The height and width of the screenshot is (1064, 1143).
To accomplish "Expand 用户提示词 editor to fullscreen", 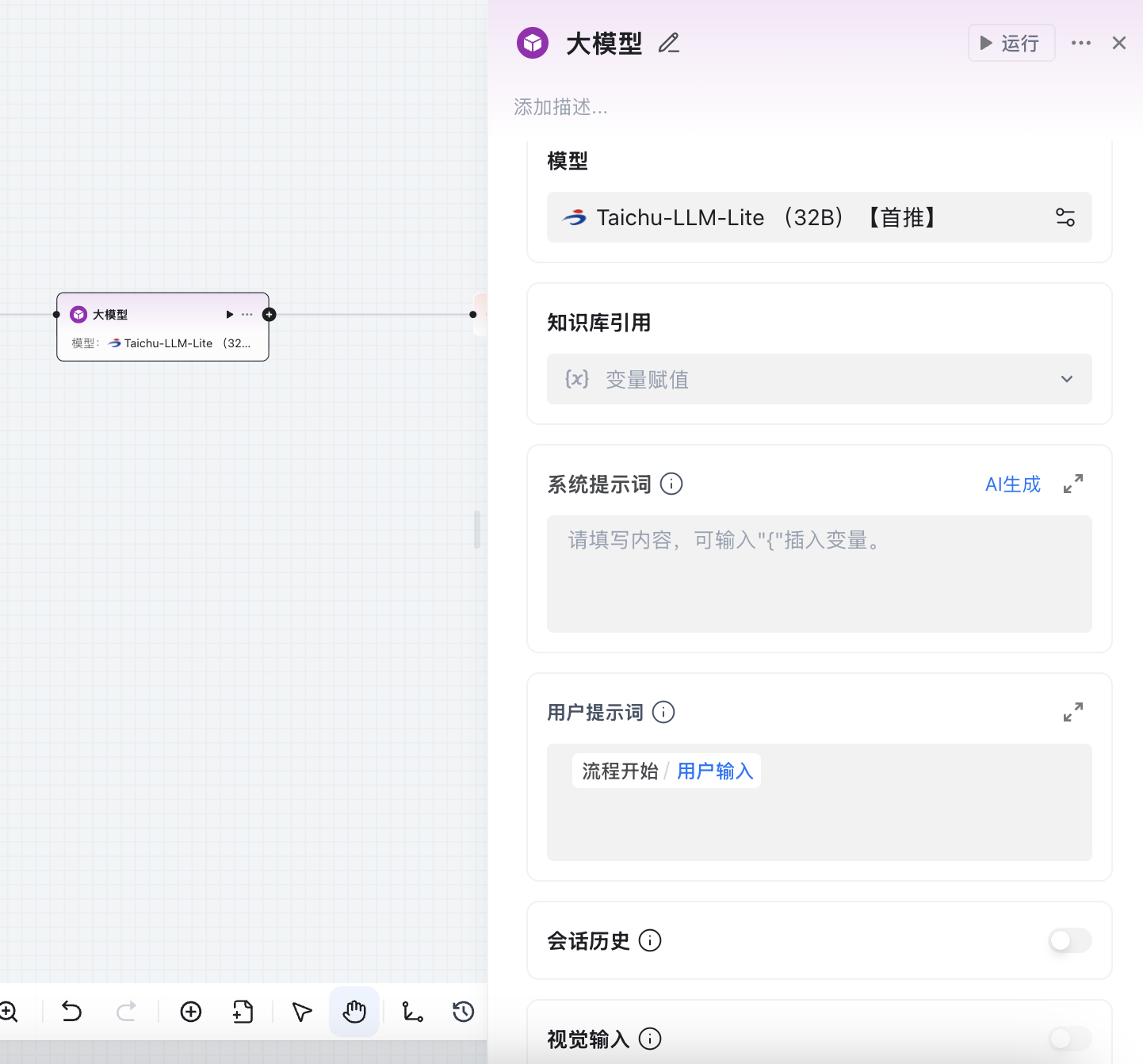I will tap(1072, 712).
